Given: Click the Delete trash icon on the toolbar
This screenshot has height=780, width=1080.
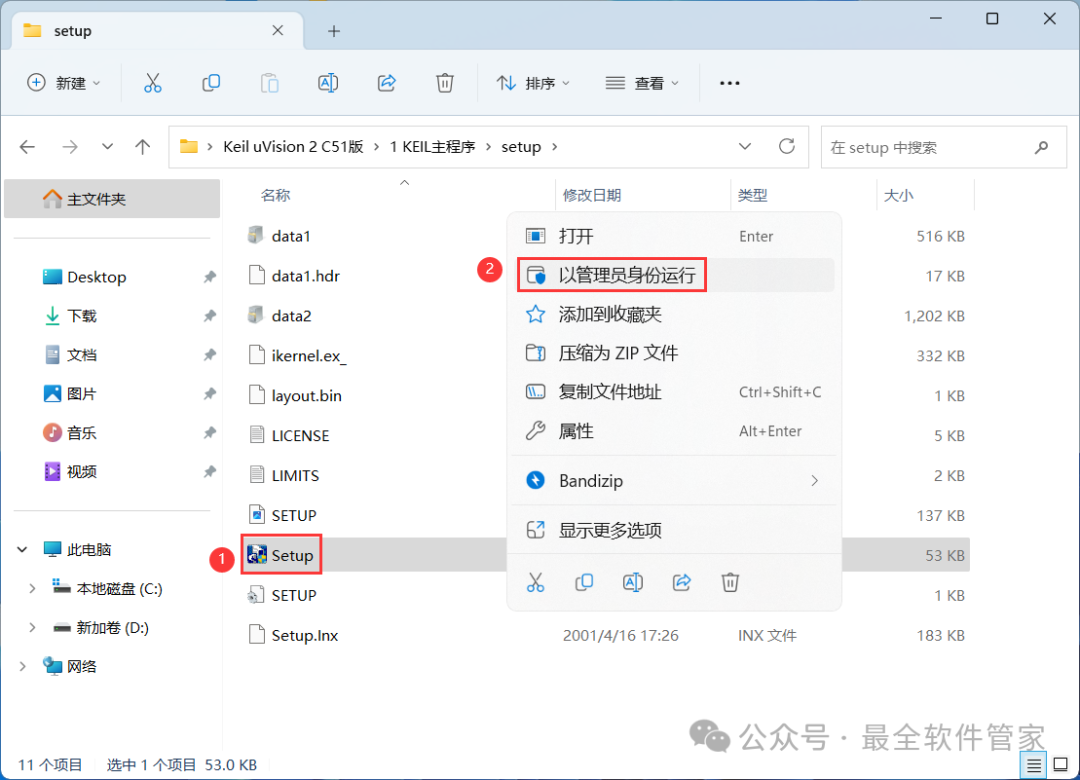Looking at the screenshot, I should tap(444, 83).
